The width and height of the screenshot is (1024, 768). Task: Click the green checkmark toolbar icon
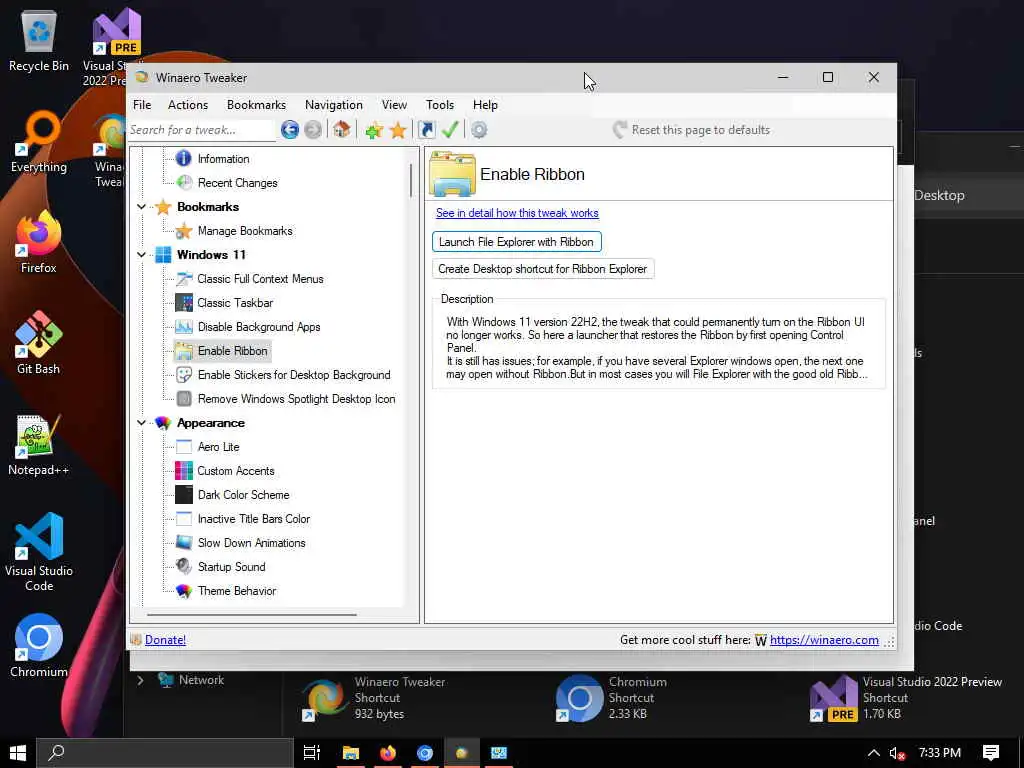tap(450, 130)
